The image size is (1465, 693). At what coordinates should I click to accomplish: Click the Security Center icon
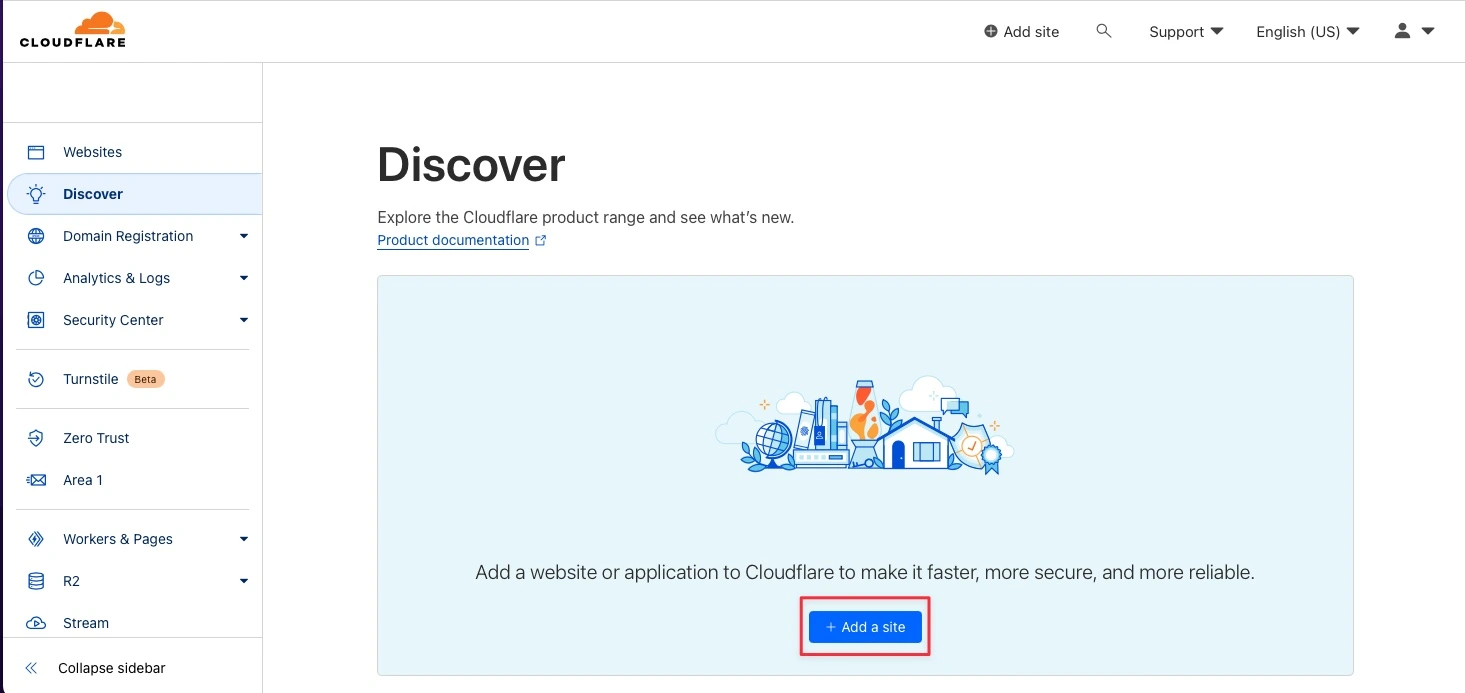36,320
